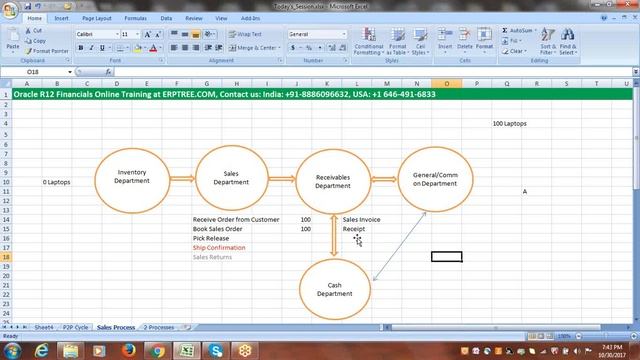Apply red font color
The height and width of the screenshot is (360, 640).
point(153,48)
